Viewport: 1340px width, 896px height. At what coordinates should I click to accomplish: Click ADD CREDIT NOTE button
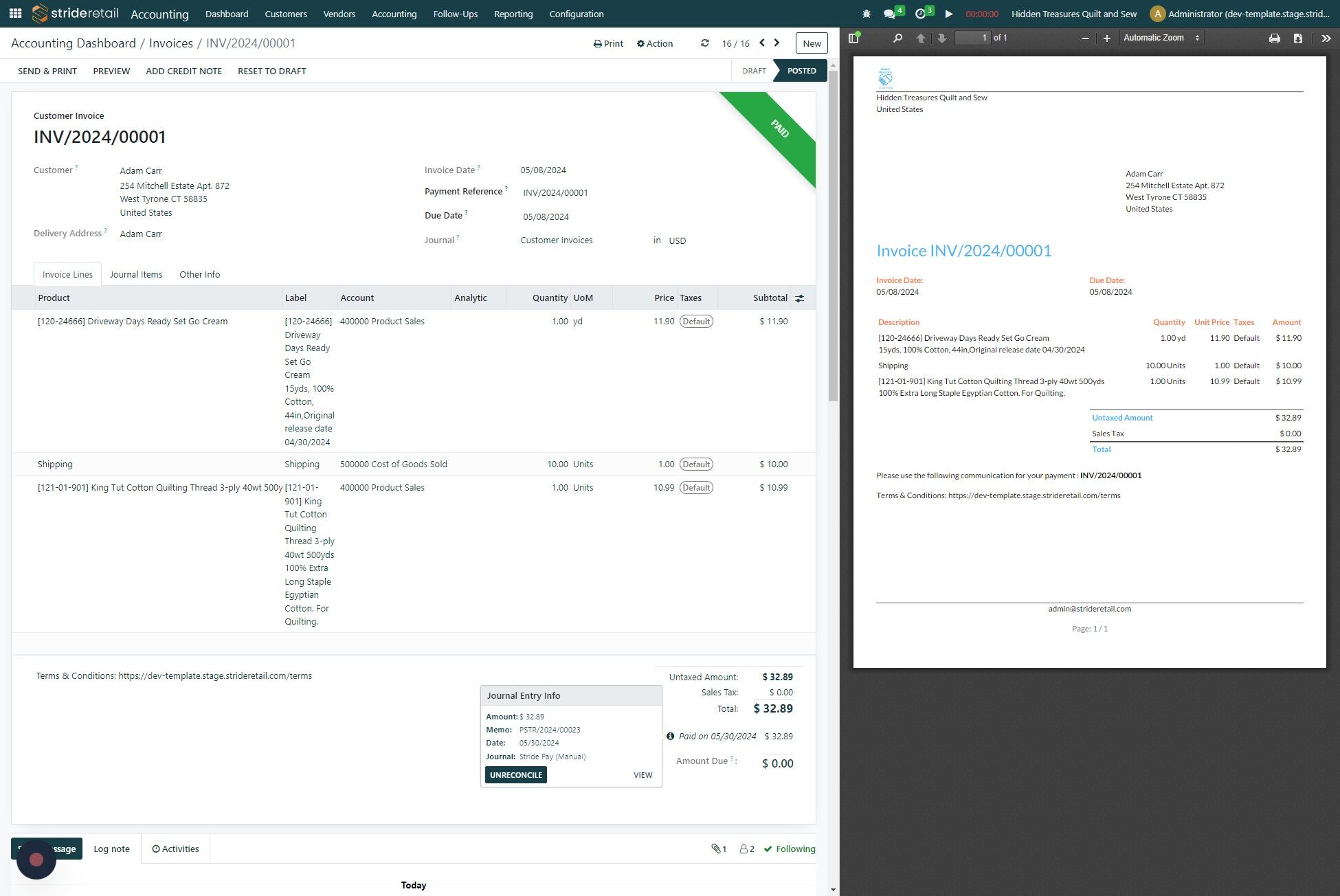tap(183, 71)
